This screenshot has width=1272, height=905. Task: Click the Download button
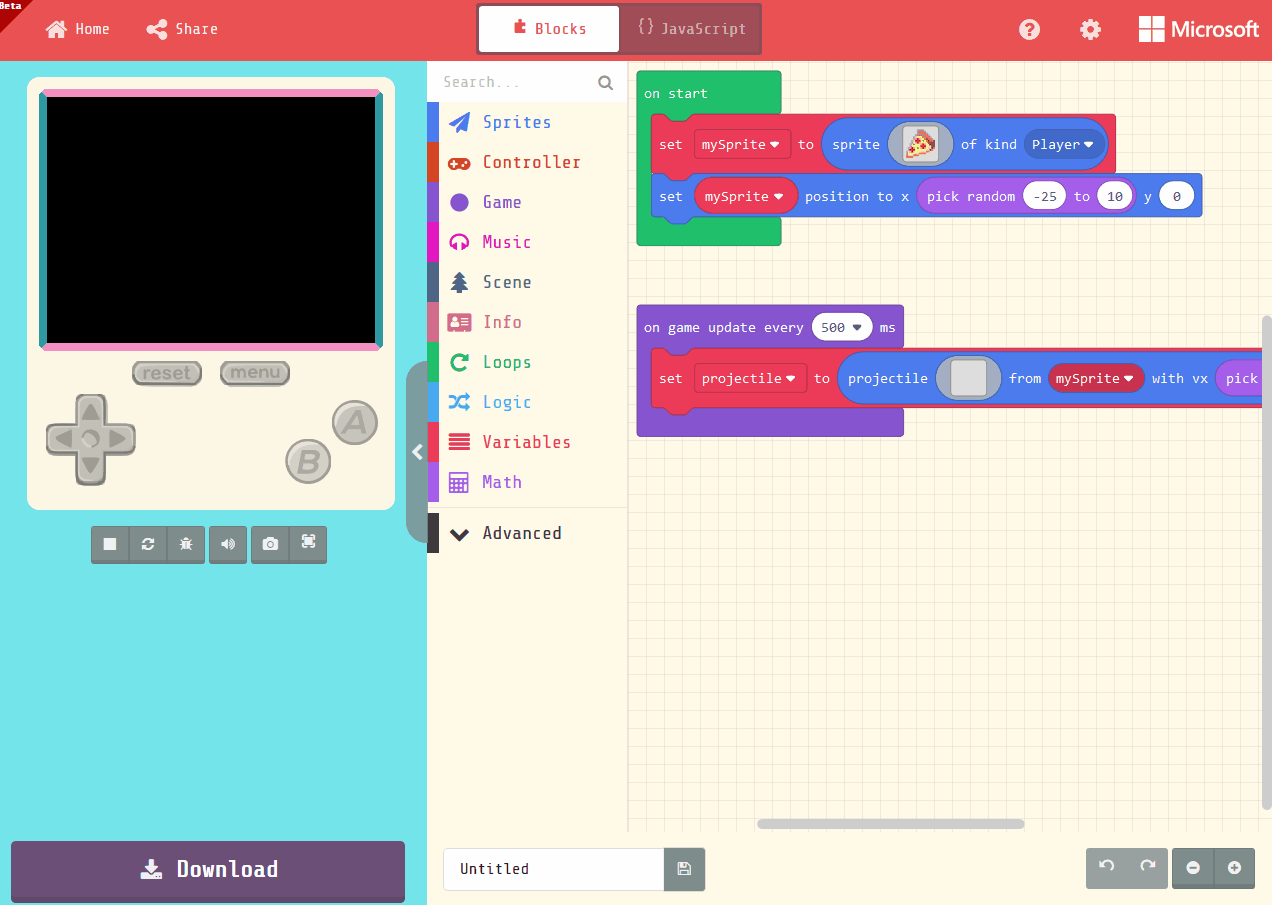[207, 869]
